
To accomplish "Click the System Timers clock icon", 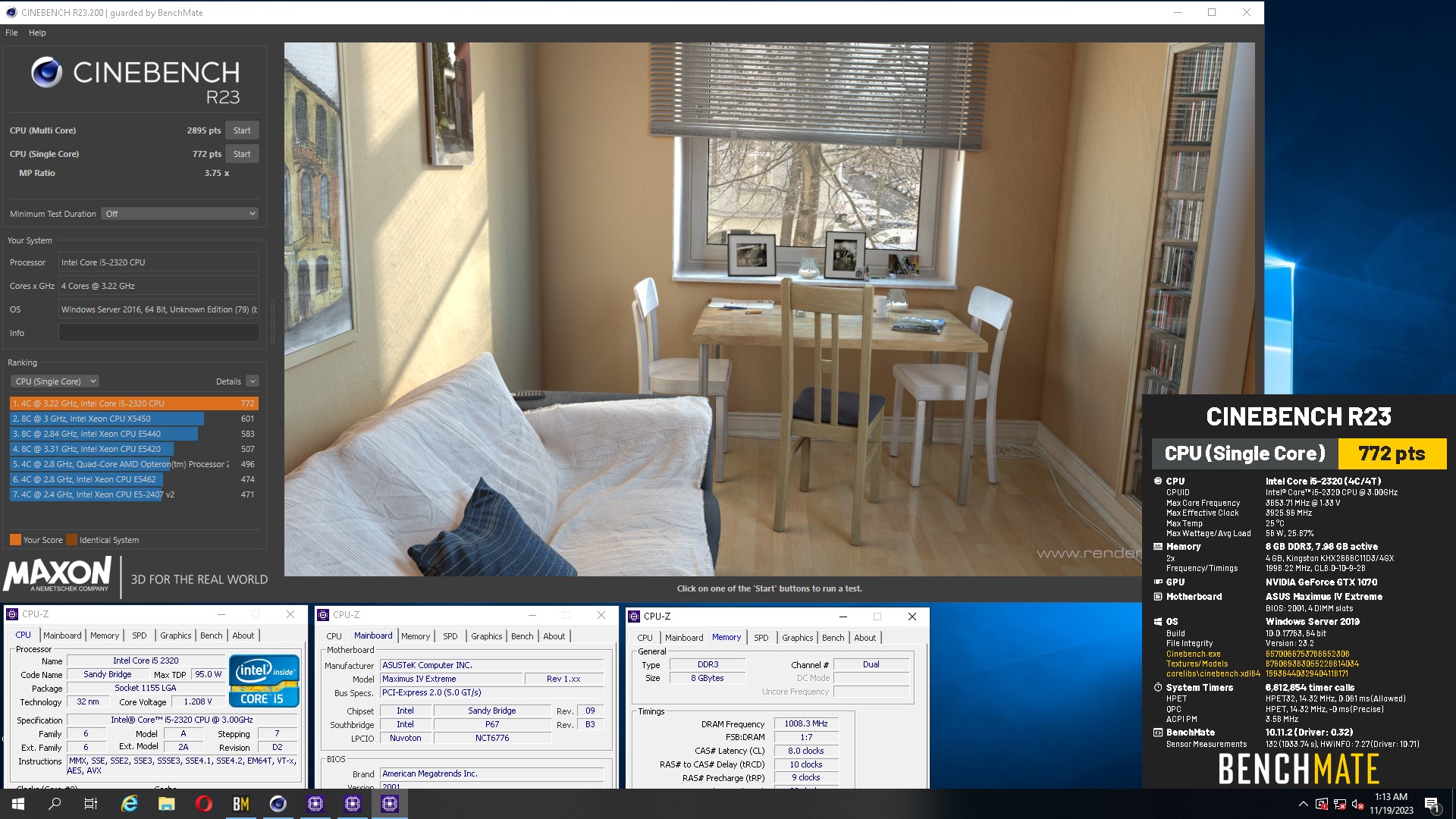I will point(1158,687).
